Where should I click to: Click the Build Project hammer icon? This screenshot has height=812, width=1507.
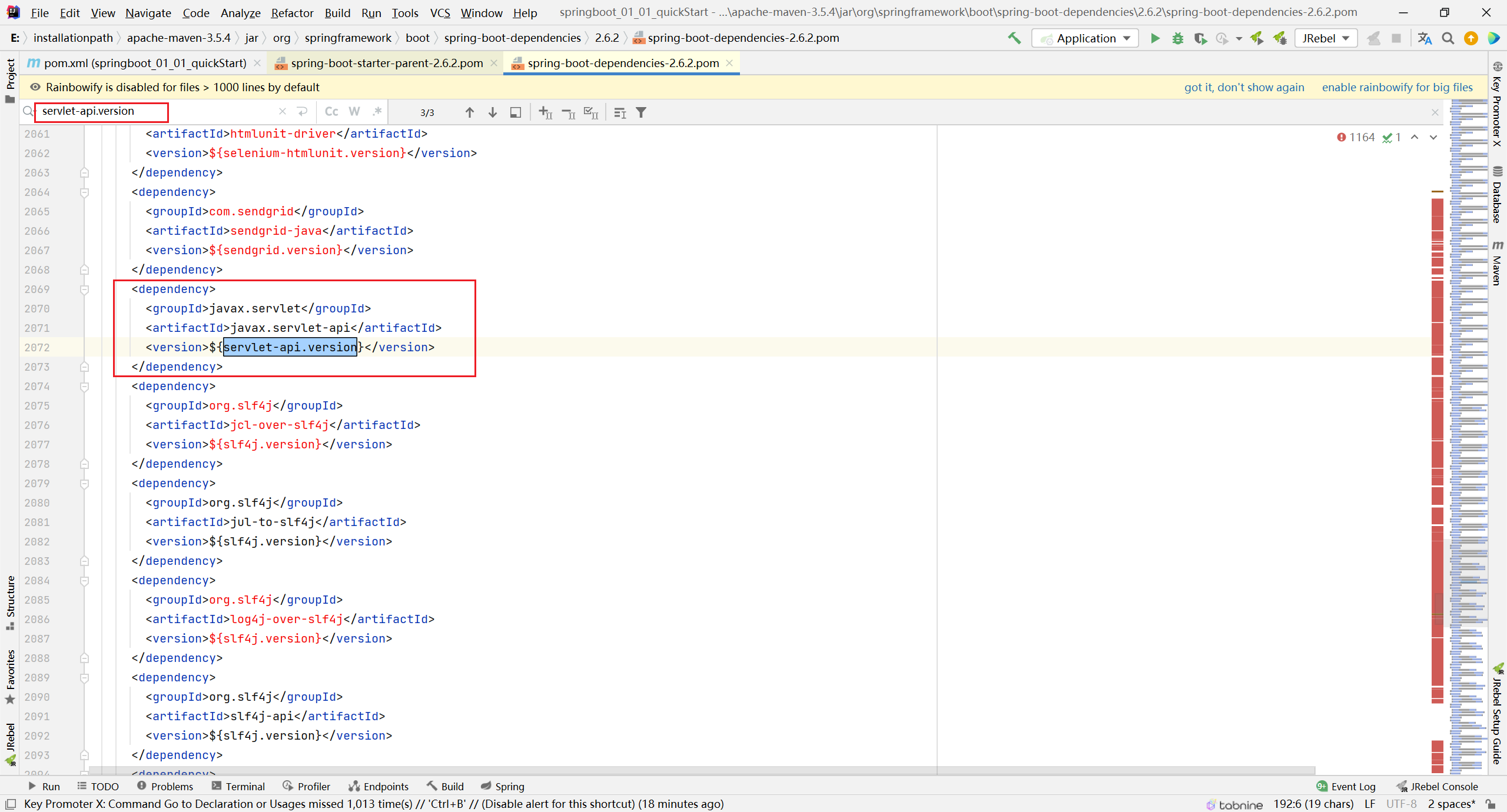point(1014,38)
